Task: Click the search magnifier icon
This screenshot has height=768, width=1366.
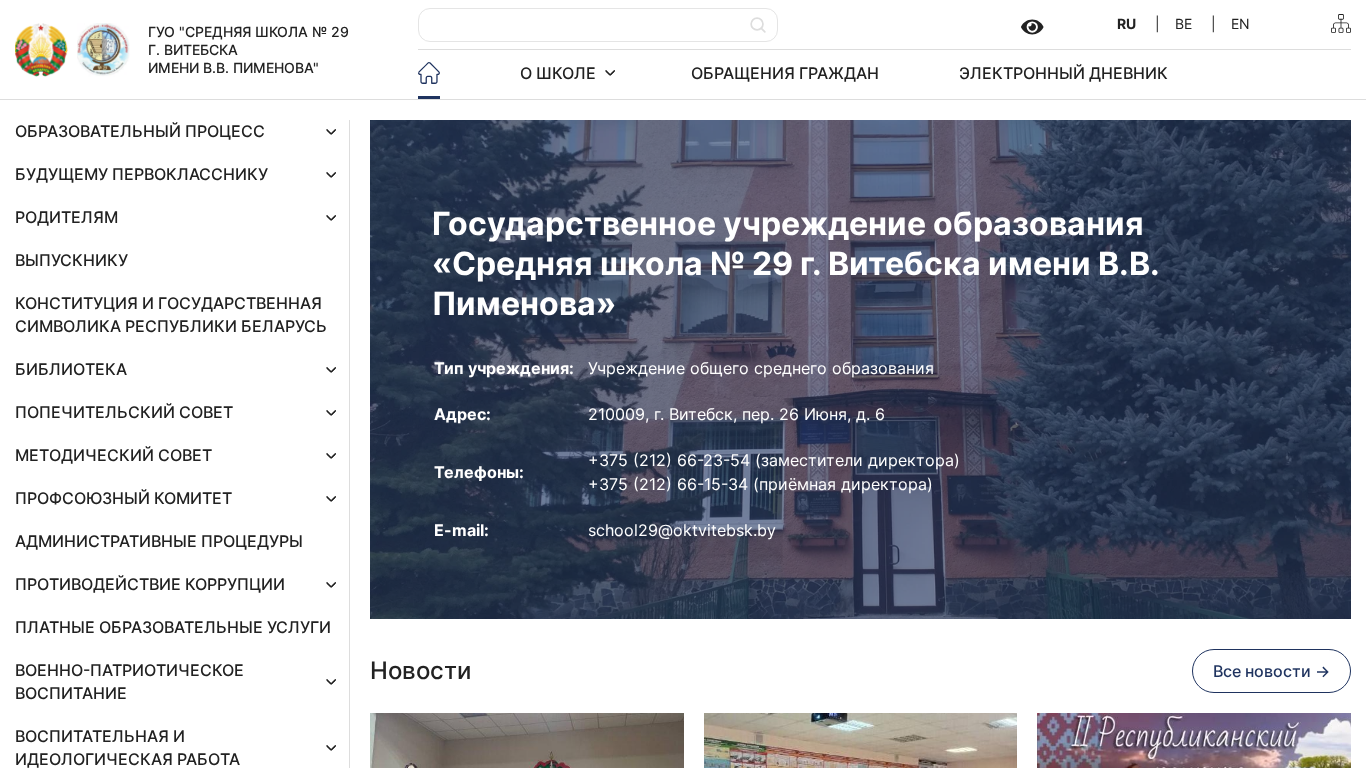Action: (758, 25)
